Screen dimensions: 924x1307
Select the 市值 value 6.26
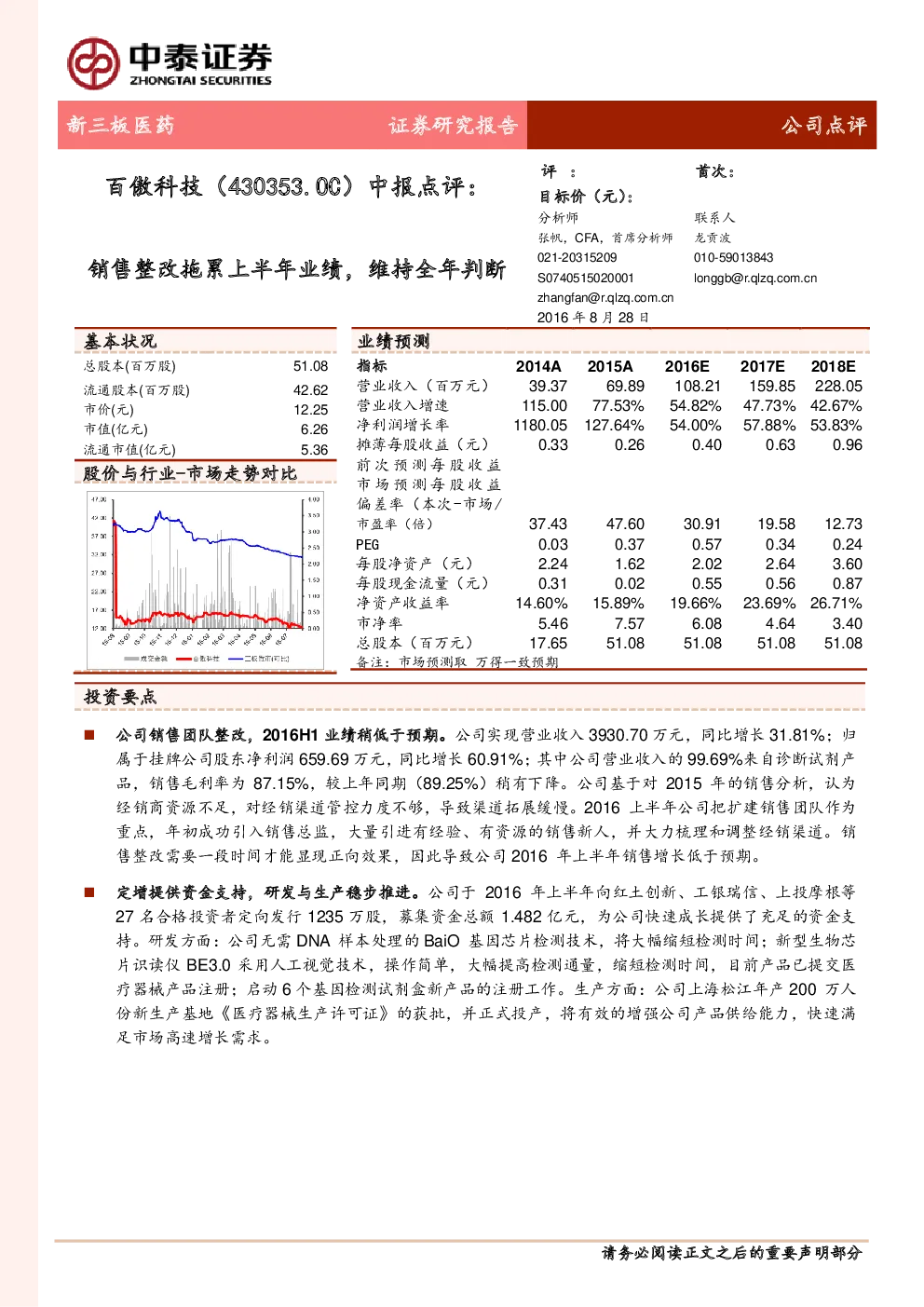coord(315,429)
